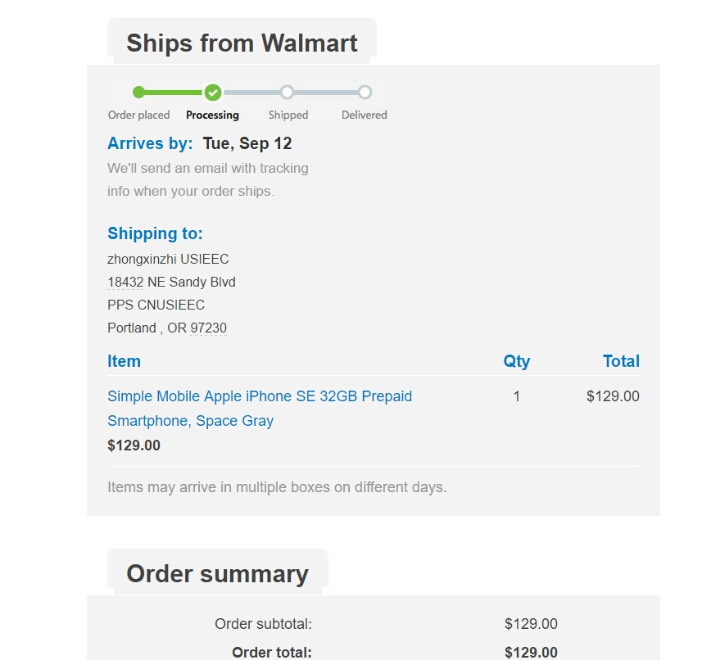Click the Qty column header
The width and height of the screenshot is (720, 660).
517,361
